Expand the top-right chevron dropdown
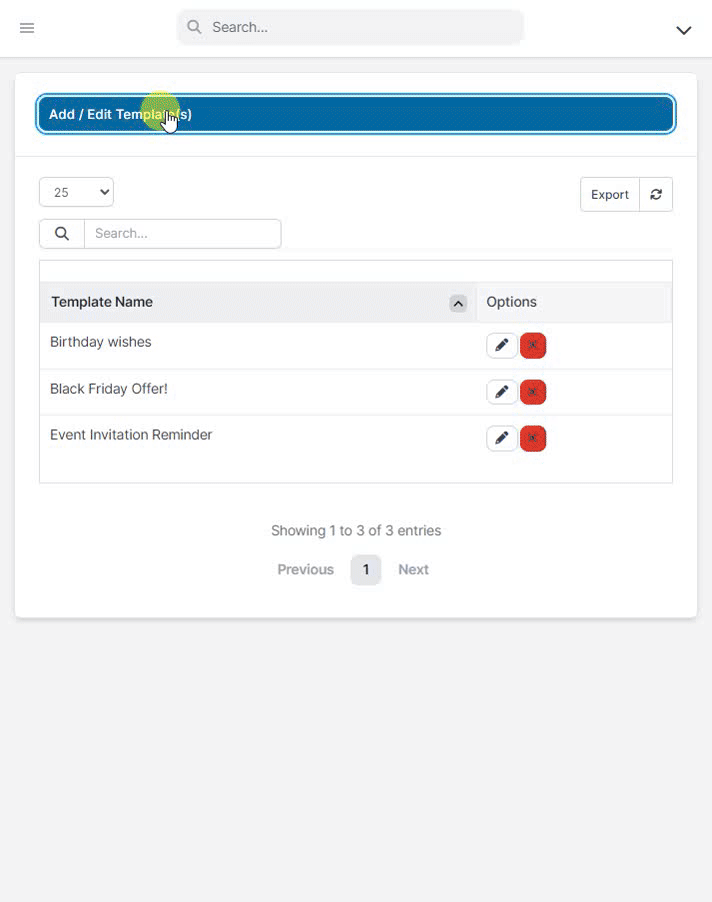 click(684, 30)
